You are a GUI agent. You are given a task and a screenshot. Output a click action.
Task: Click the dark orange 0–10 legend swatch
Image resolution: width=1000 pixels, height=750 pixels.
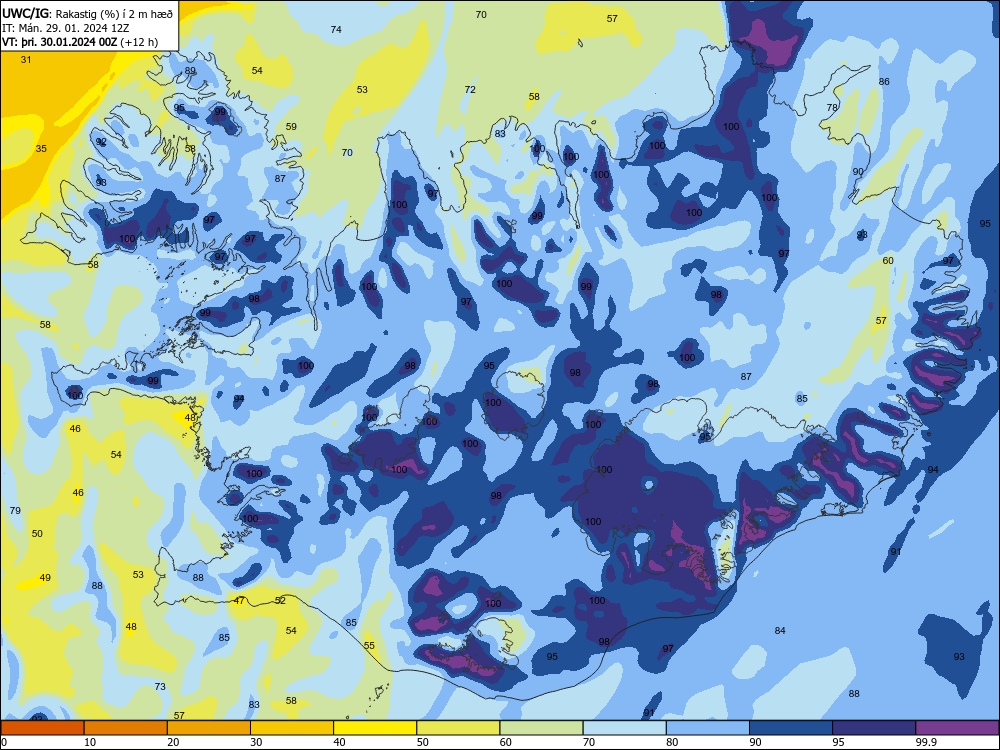42,728
